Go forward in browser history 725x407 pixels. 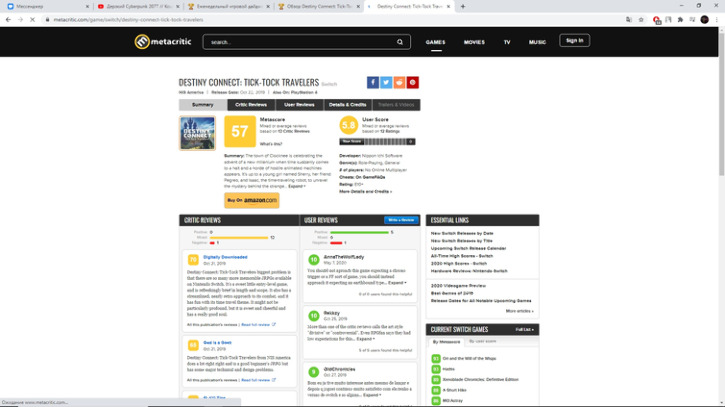point(20,19)
